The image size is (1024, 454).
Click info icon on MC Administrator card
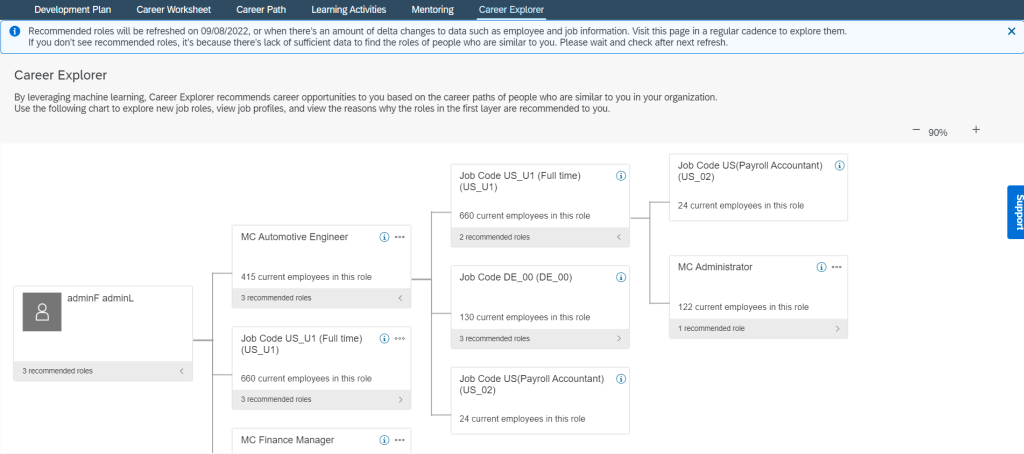coord(821,267)
